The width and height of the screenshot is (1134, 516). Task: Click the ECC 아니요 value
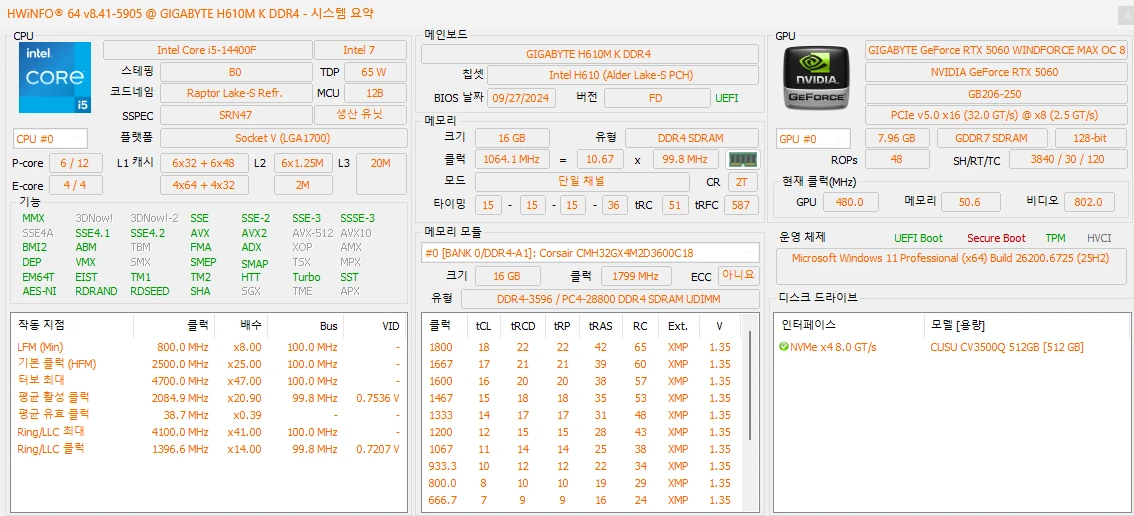coord(738,276)
